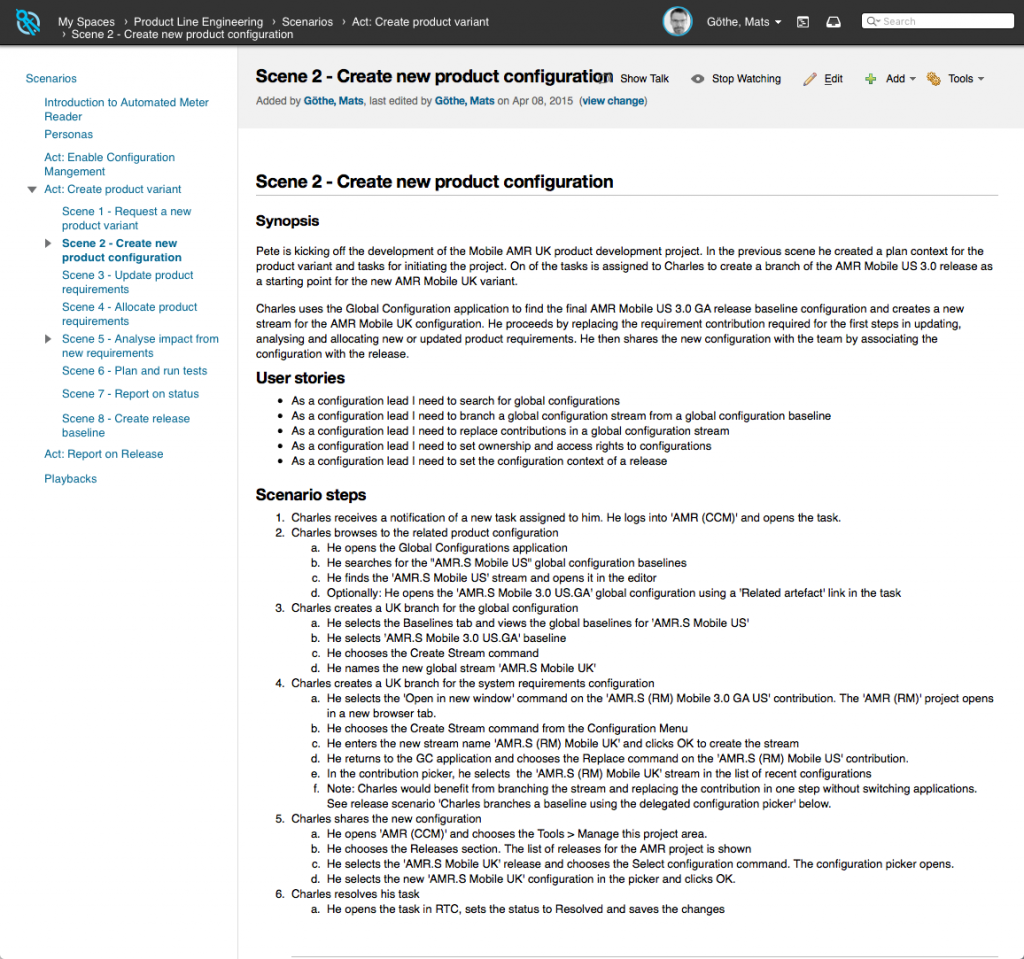Image resolution: width=1024 pixels, height=959 pixels.
Task: Click the page title next to Show Talk
Action: 434,77
